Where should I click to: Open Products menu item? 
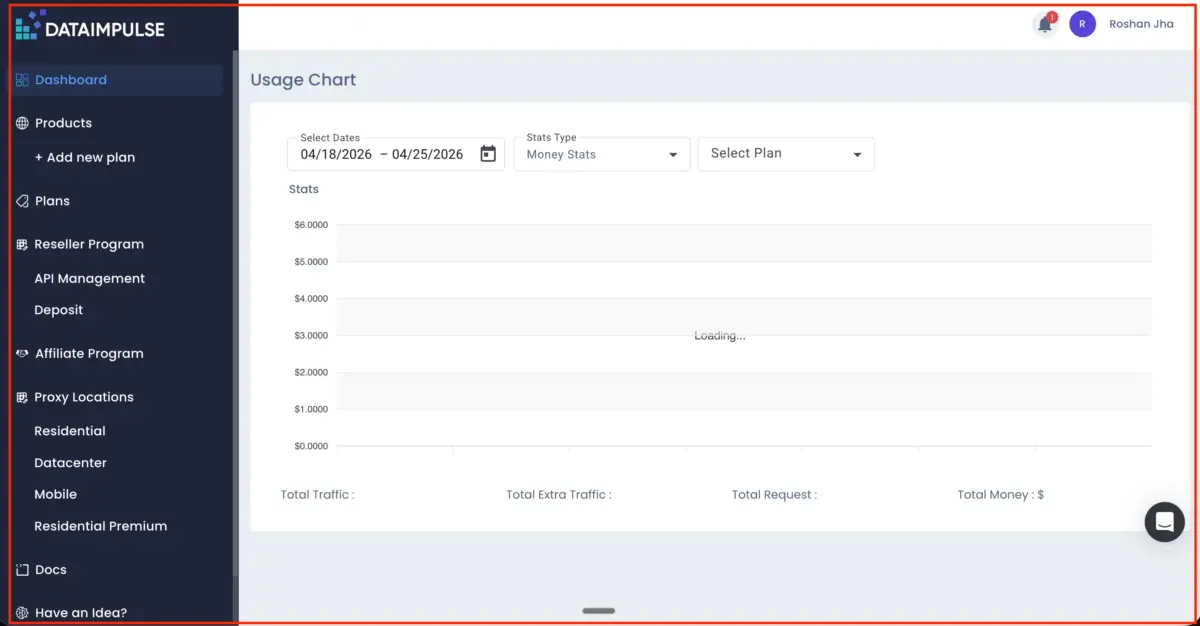[x=63, y=123]
